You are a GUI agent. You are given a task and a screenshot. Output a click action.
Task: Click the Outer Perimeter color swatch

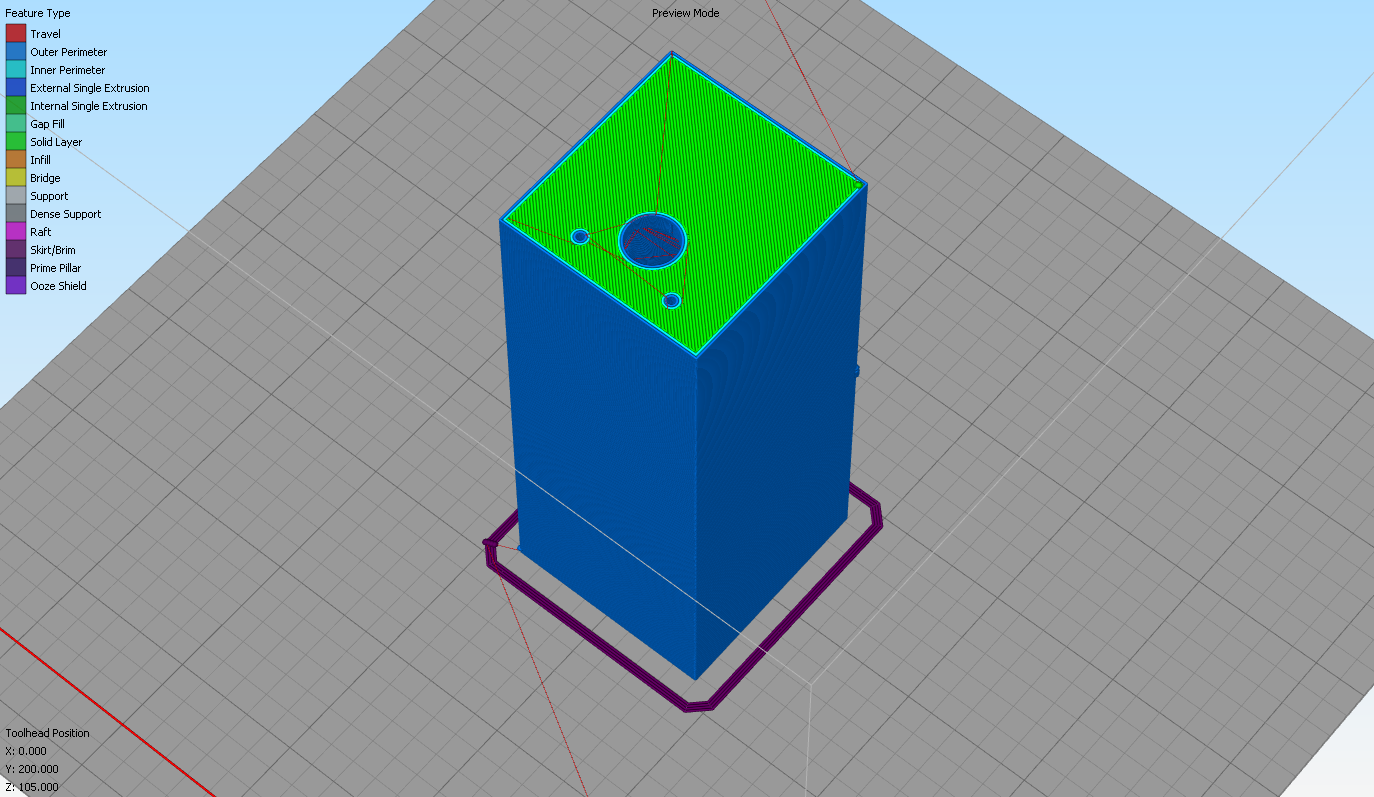pyautogui.click(x=15, y=51)
